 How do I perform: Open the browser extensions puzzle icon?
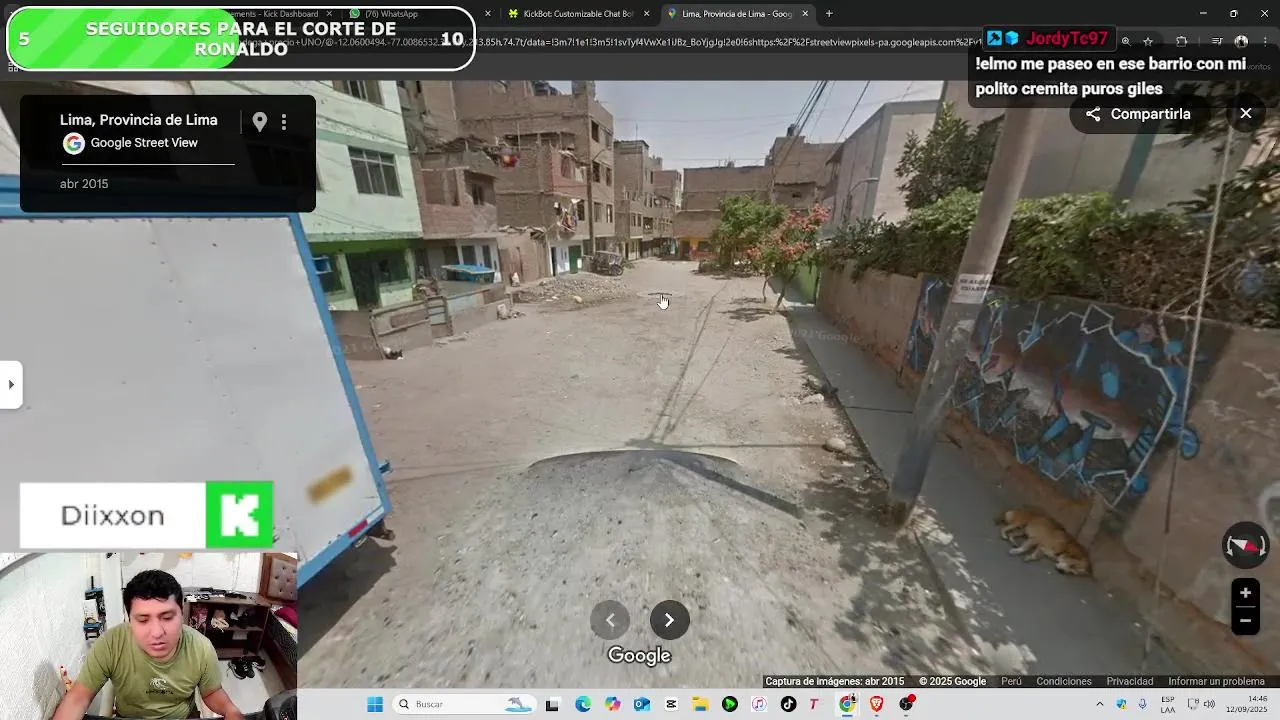point(1182,41)
